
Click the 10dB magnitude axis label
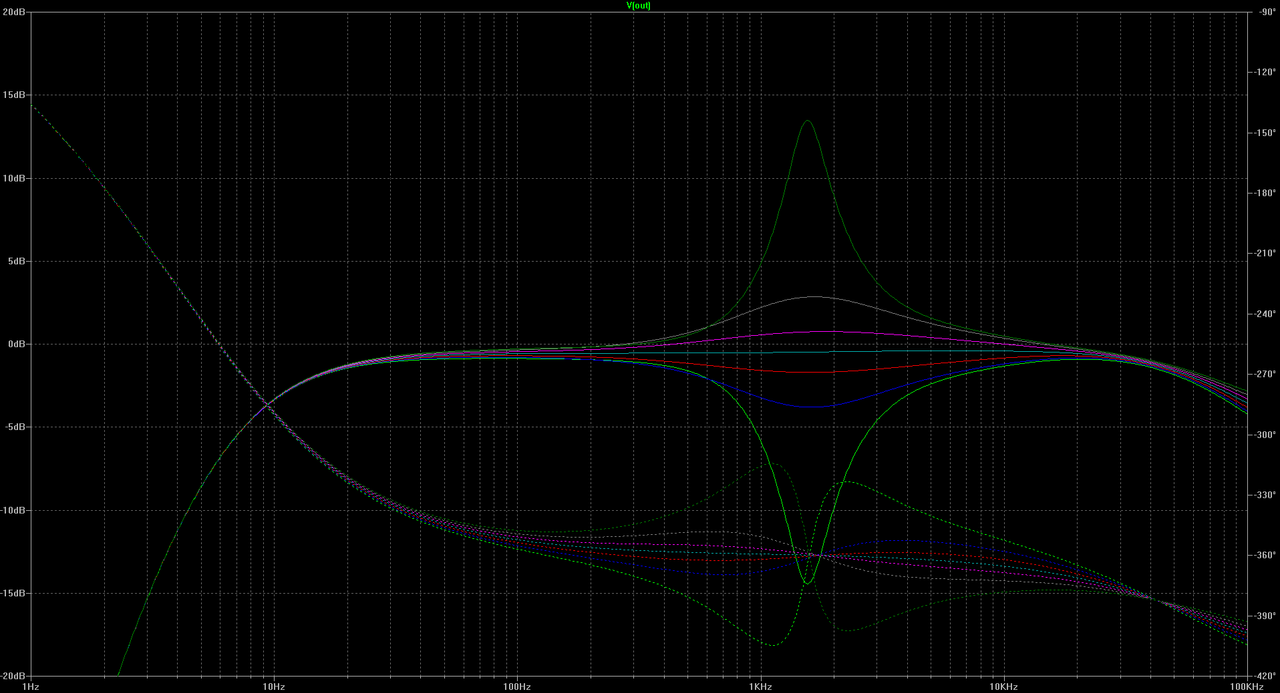[x=14, y=178]
